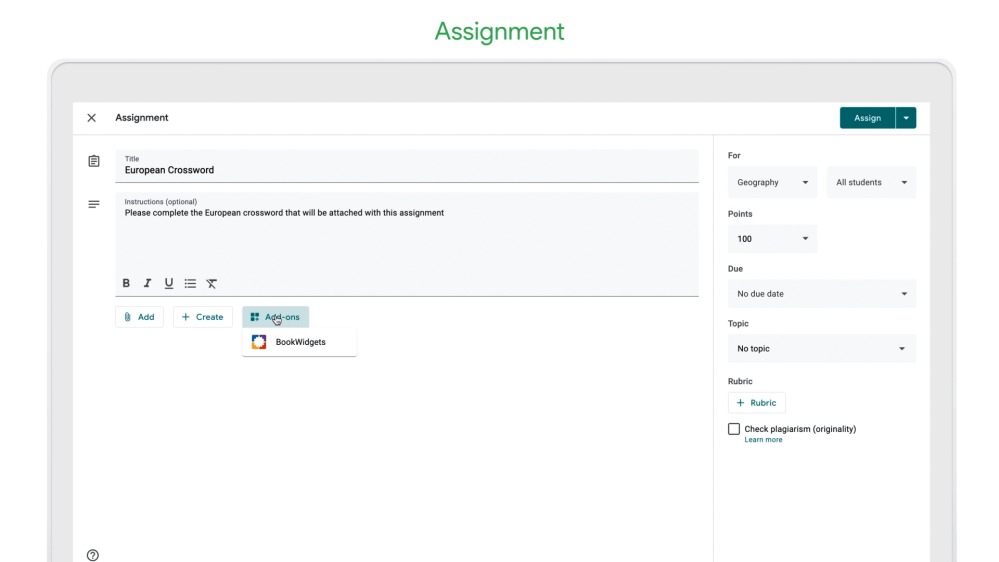Click the Add Rubric button
999x562 pixels.
pos(757,403)
